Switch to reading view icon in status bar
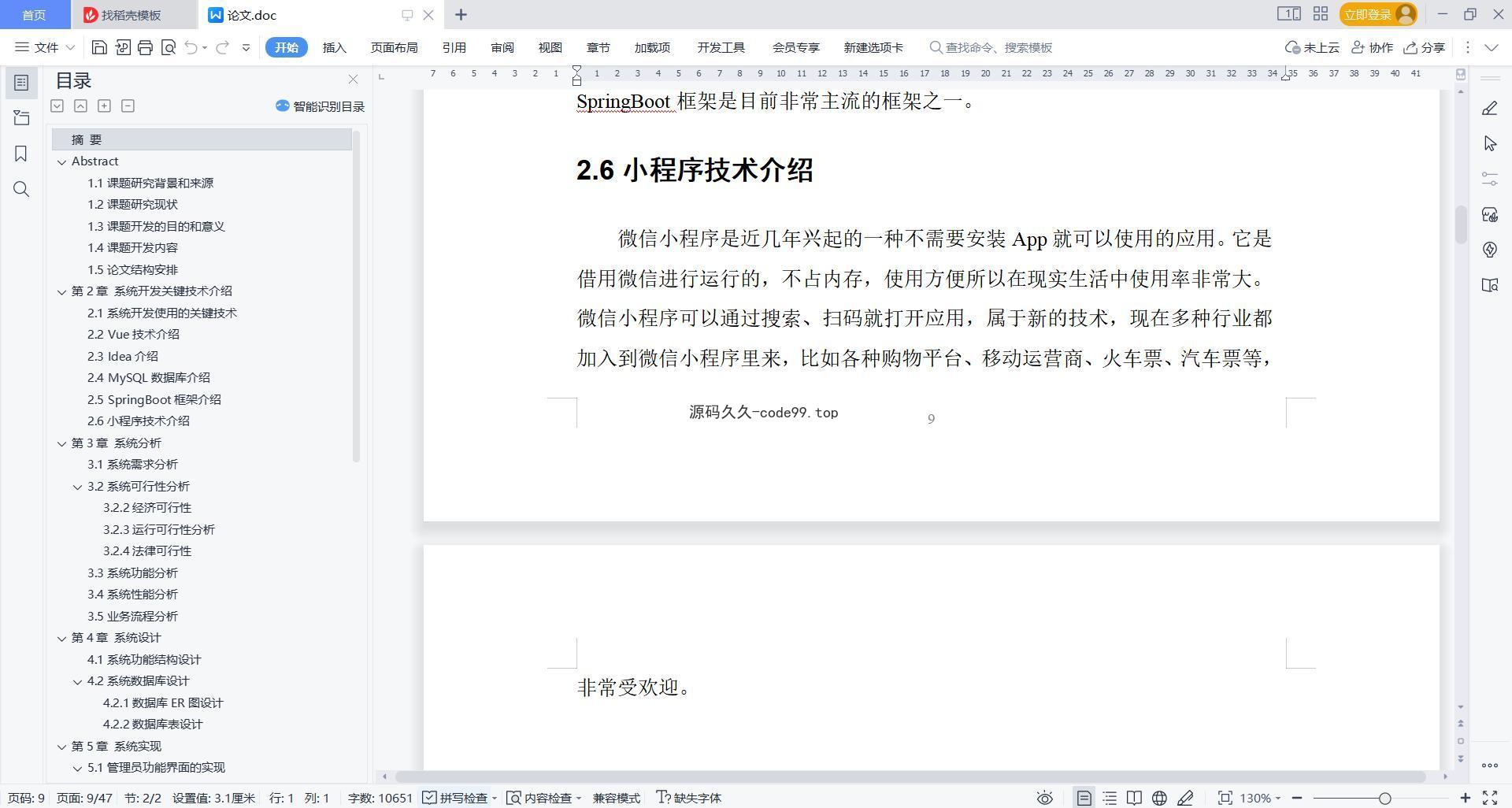The width and height of the screenshot is (1512, 808). (1134, 798)
